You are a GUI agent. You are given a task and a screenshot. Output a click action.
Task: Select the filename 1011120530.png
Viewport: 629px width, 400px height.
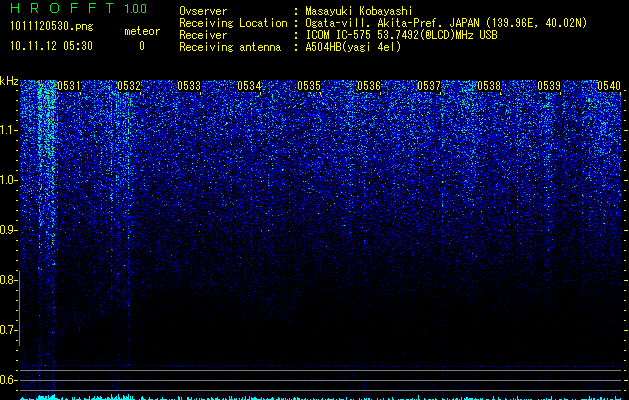coord(52,27)
